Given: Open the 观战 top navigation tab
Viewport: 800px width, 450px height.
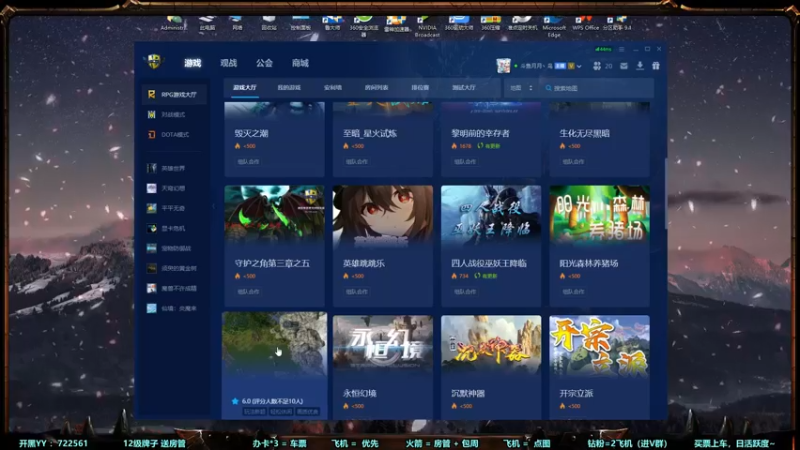Looking at the screenshot, I should (x=229, y=63).
